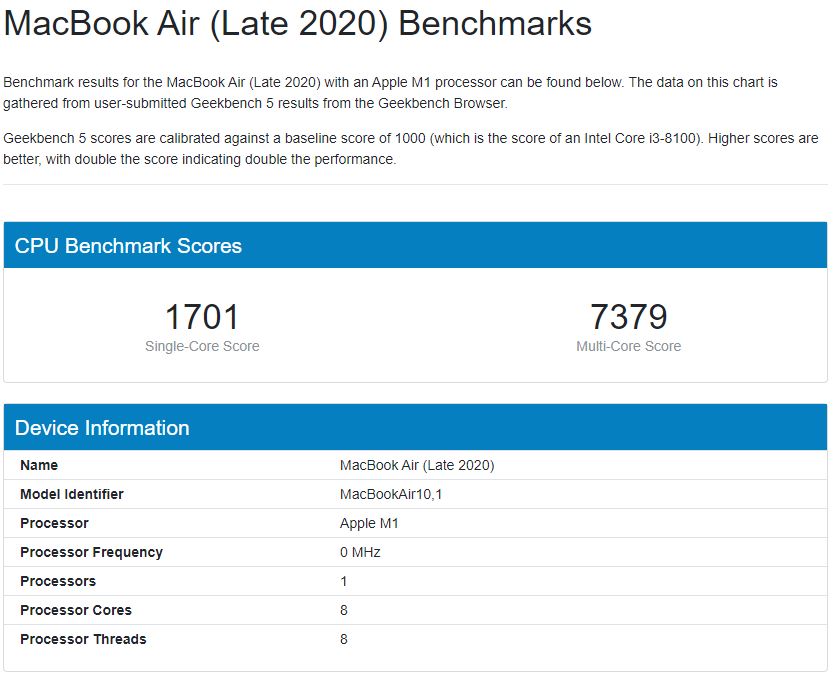Click the Processor Cores value 8

344,610
